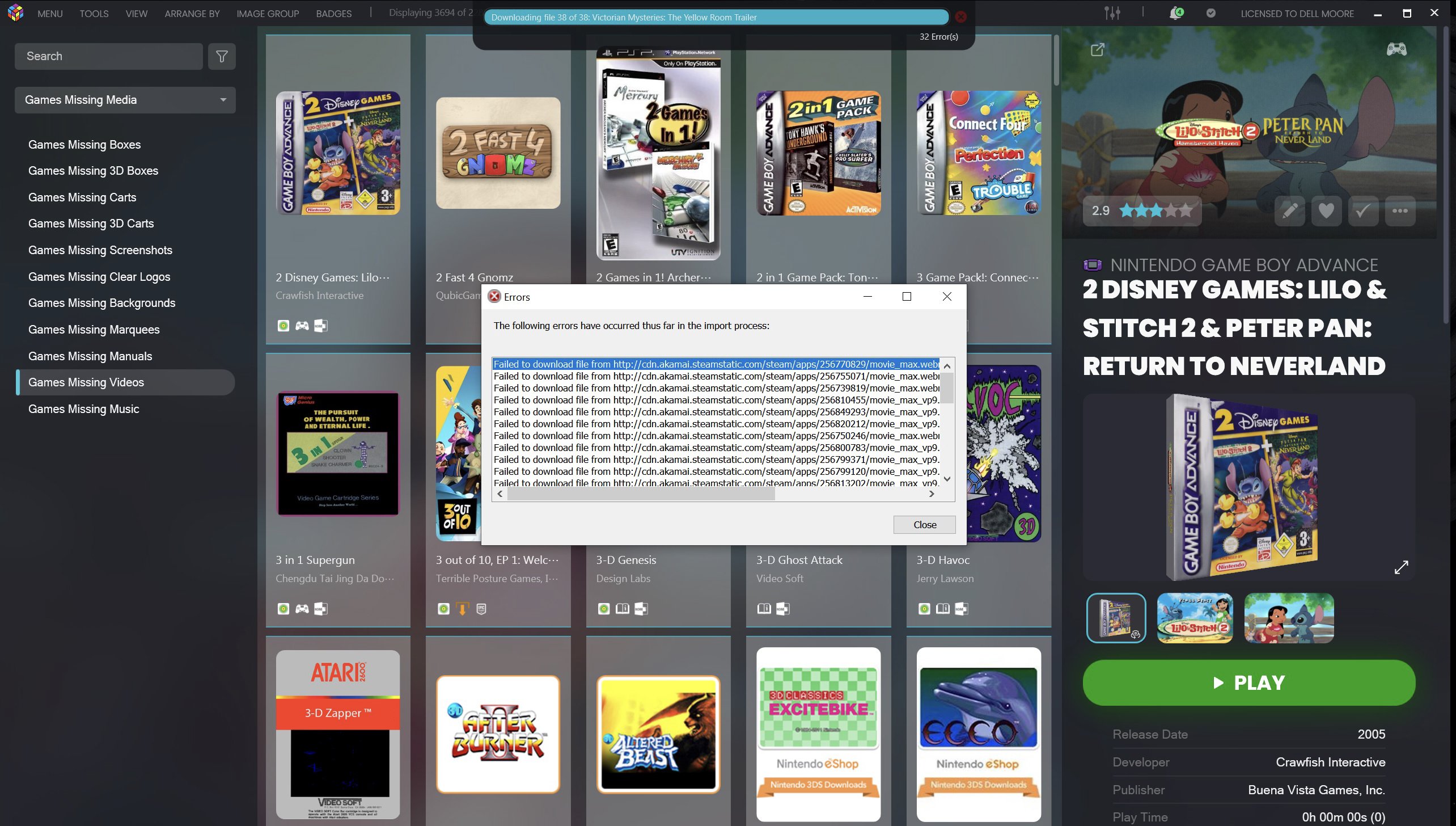Click the checkmark status icon in top bar
Screen dimensions: 1456x826
(1210, 13)
